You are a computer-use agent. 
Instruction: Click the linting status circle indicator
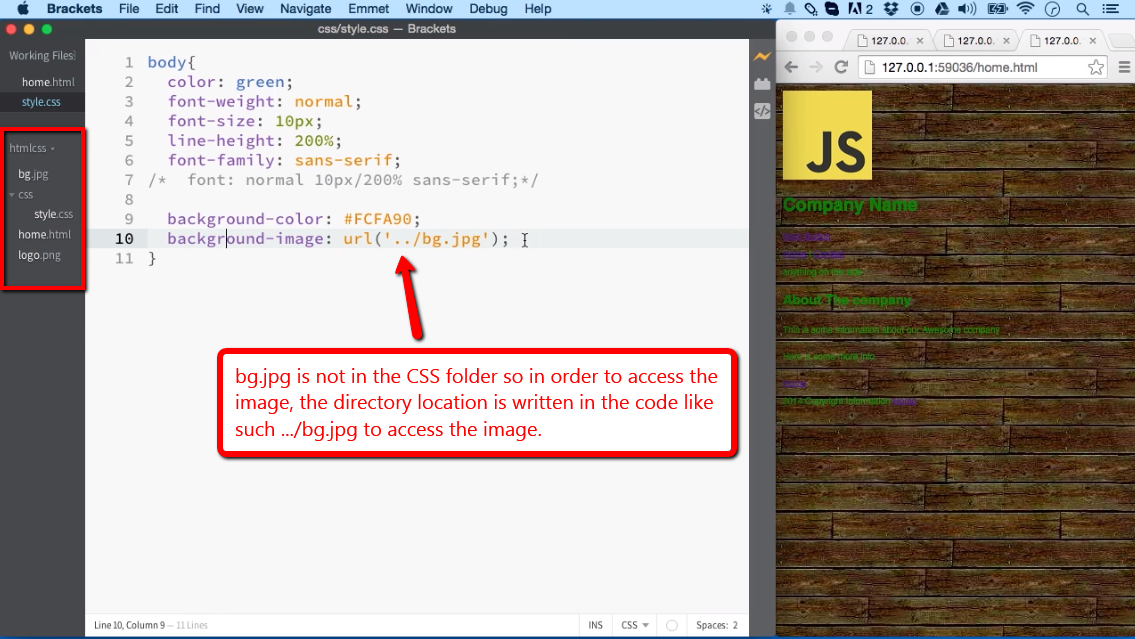[x=672, y=625]
